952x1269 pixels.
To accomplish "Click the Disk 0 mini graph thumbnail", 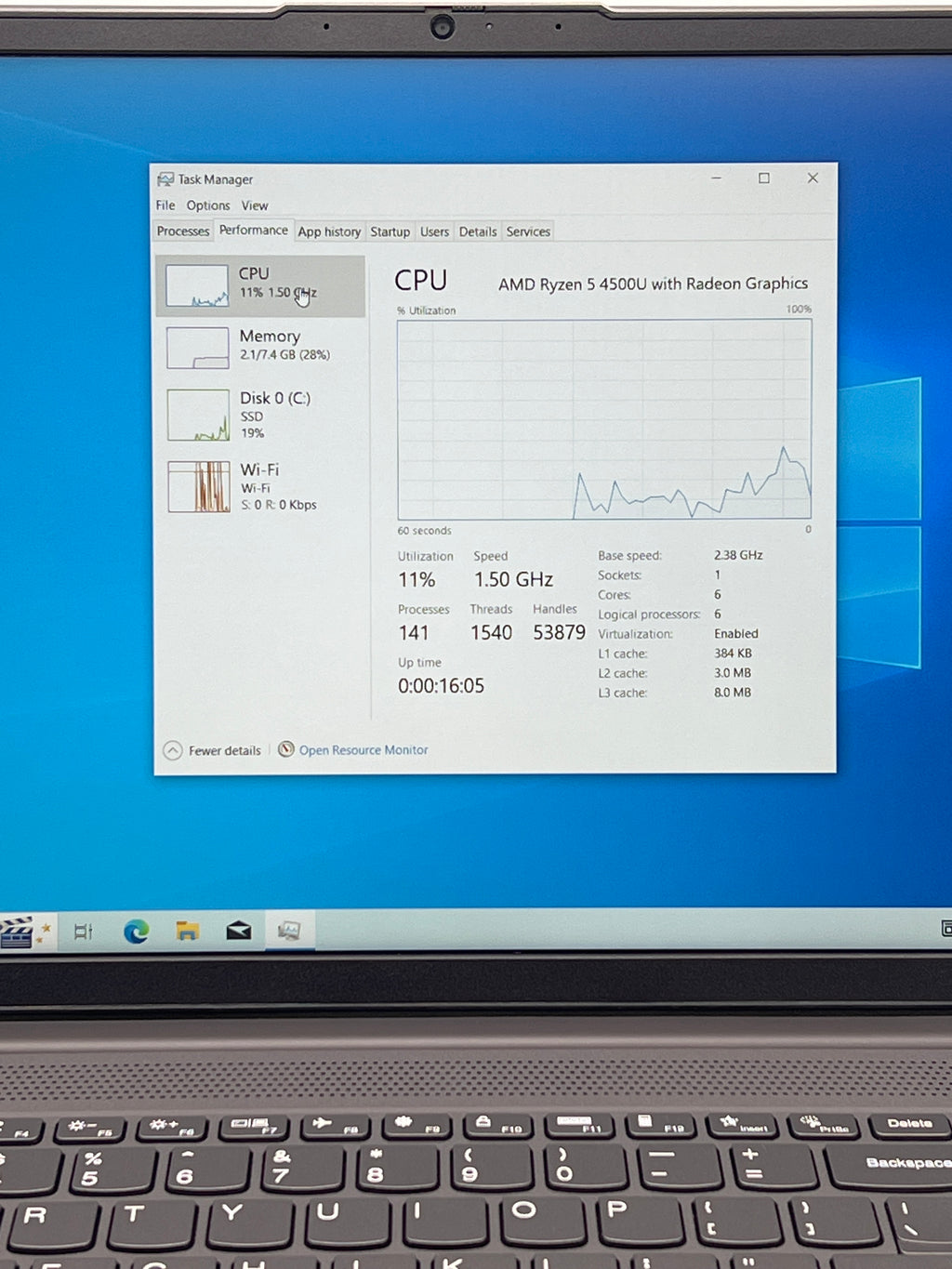I will tap(198, 415).
